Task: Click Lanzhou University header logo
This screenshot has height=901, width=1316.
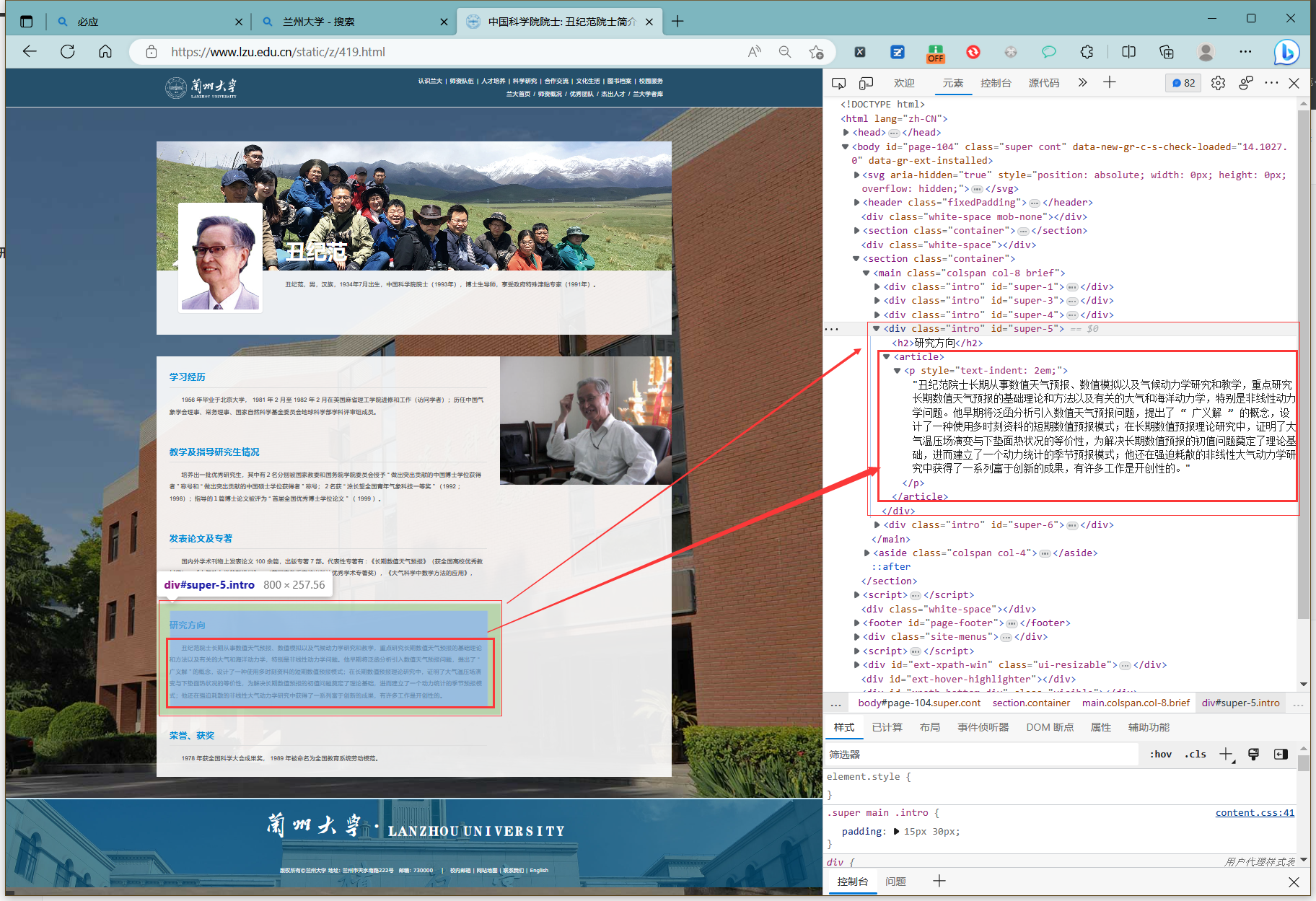Action: pos(201,87)
